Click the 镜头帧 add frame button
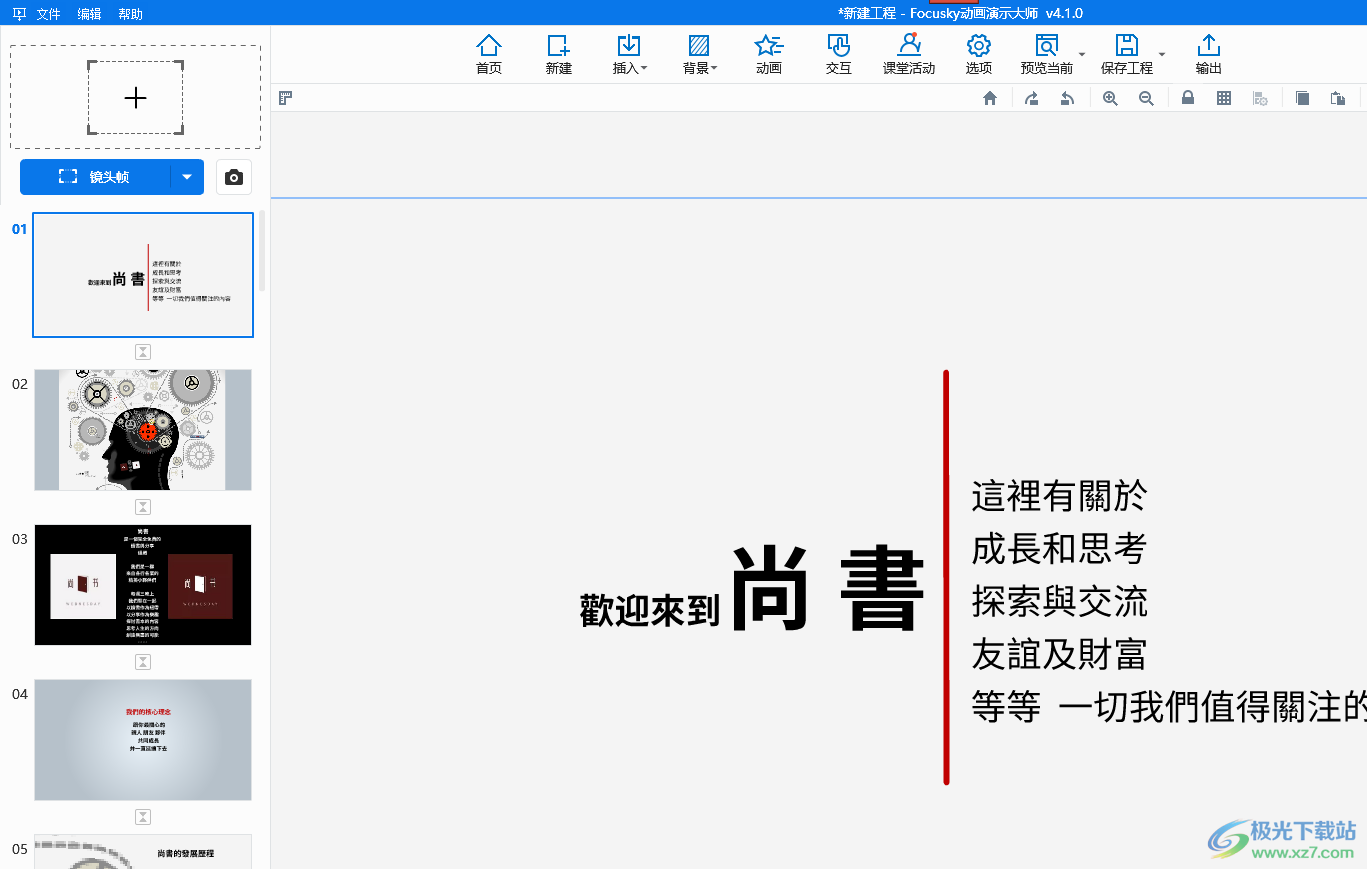 (x=95, y=177)
